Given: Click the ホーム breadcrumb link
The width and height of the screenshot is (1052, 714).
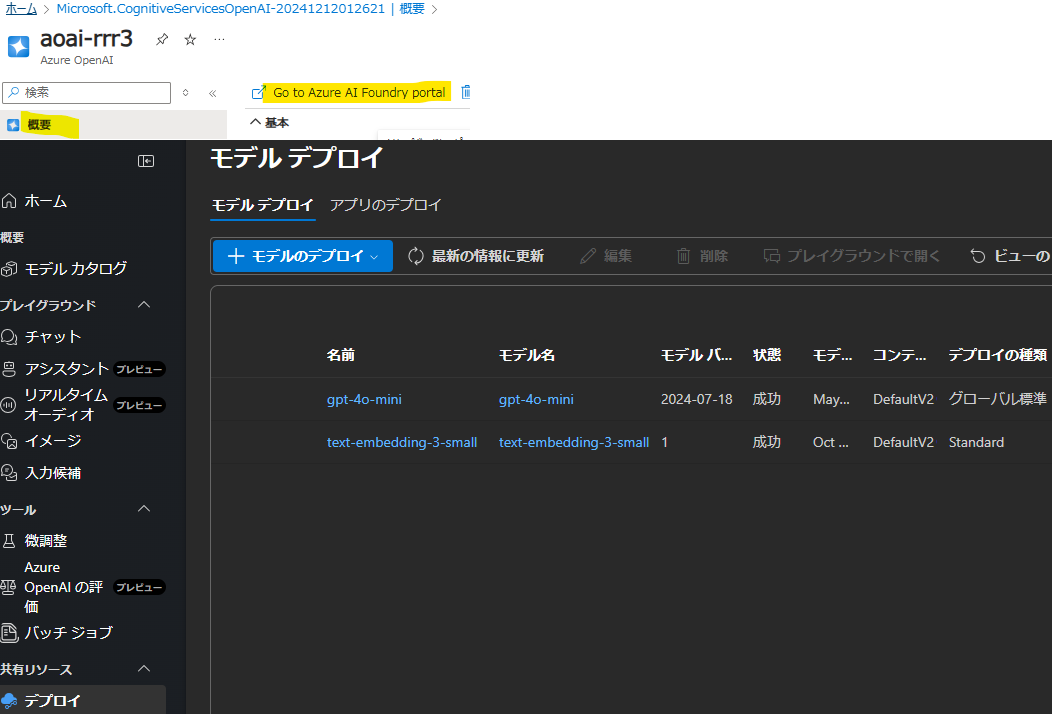Looking at the screenshot, I should 21,9.
